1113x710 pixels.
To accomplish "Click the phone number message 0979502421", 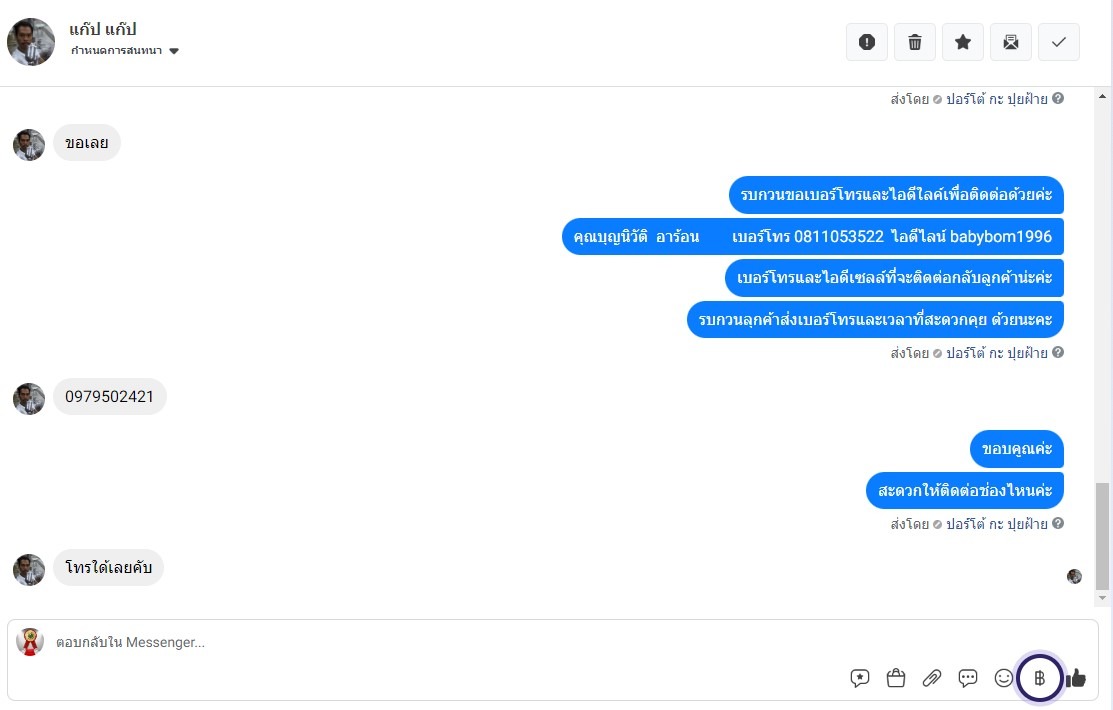I will click(x=110, y=397).
